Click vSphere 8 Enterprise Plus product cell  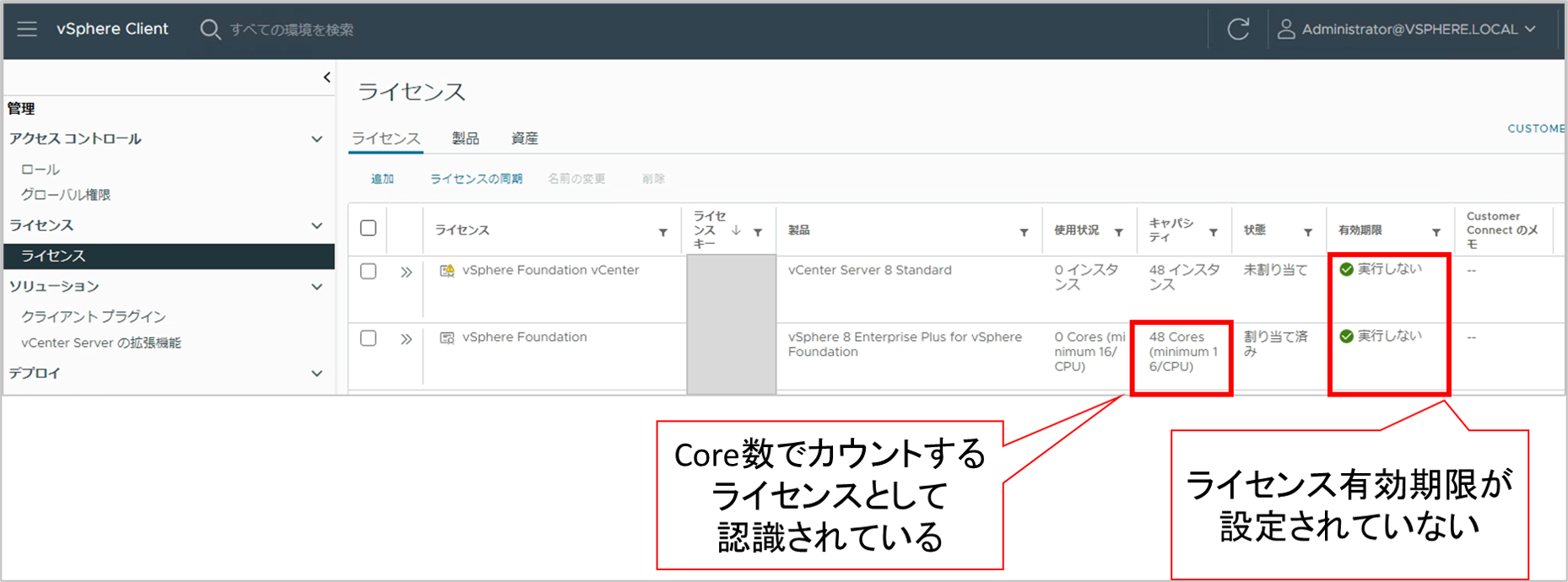[x=905, y=344]
